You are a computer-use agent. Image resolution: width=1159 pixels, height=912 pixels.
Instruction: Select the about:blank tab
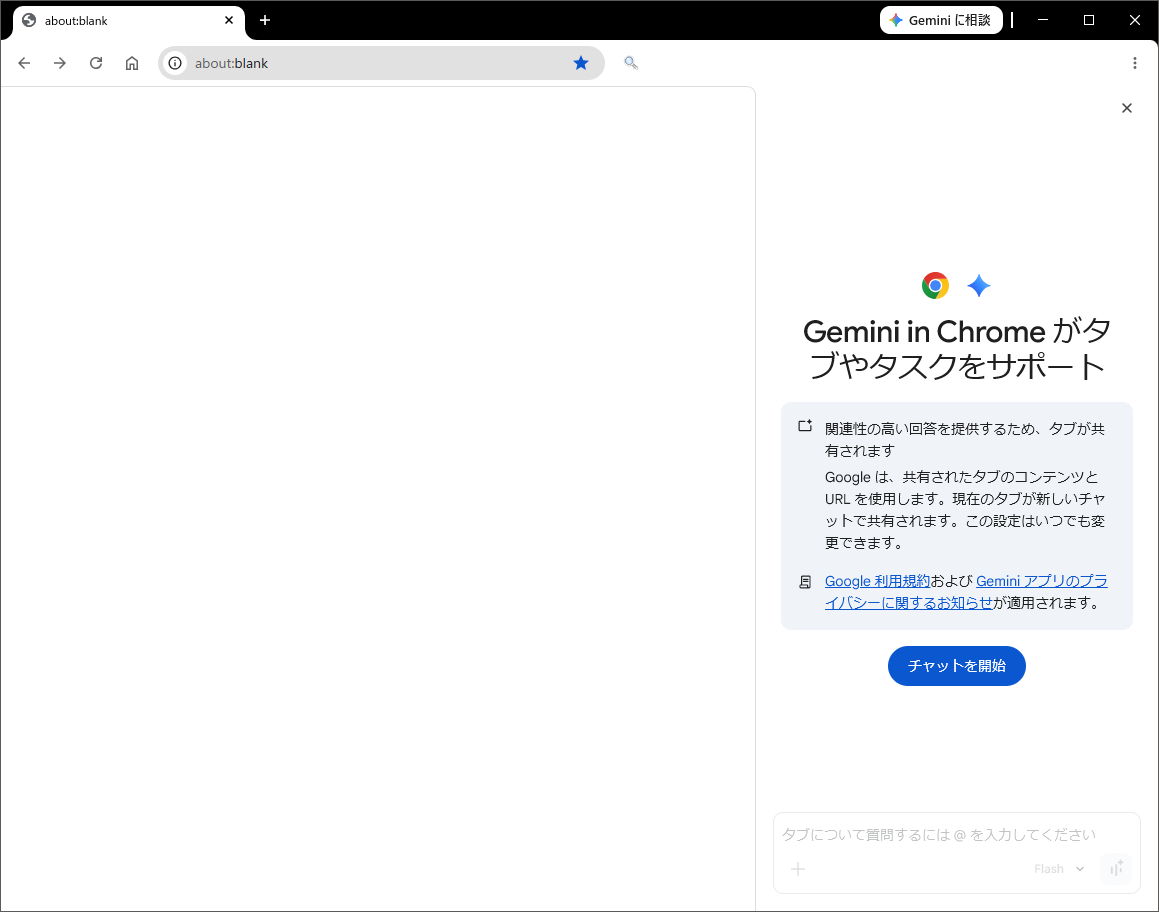coord(128,21)
